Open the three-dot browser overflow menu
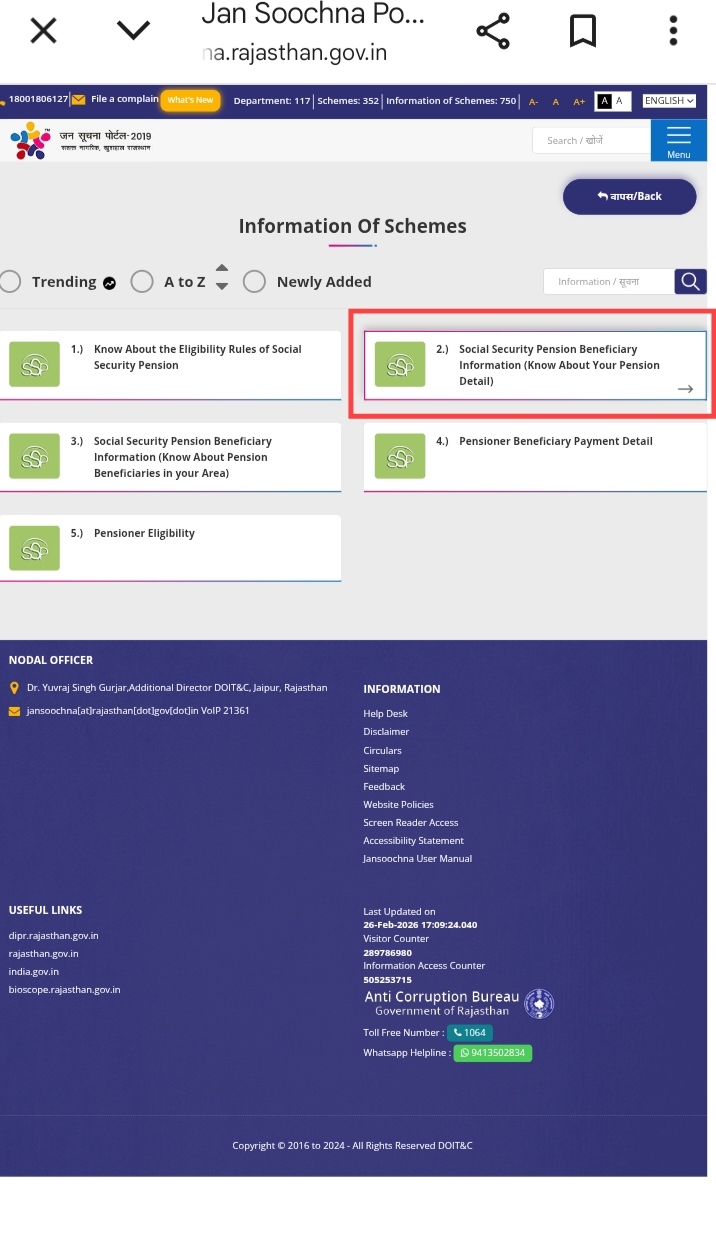Screen dimensions: 716x1240 pyautogui.click(x=673, y=31)
